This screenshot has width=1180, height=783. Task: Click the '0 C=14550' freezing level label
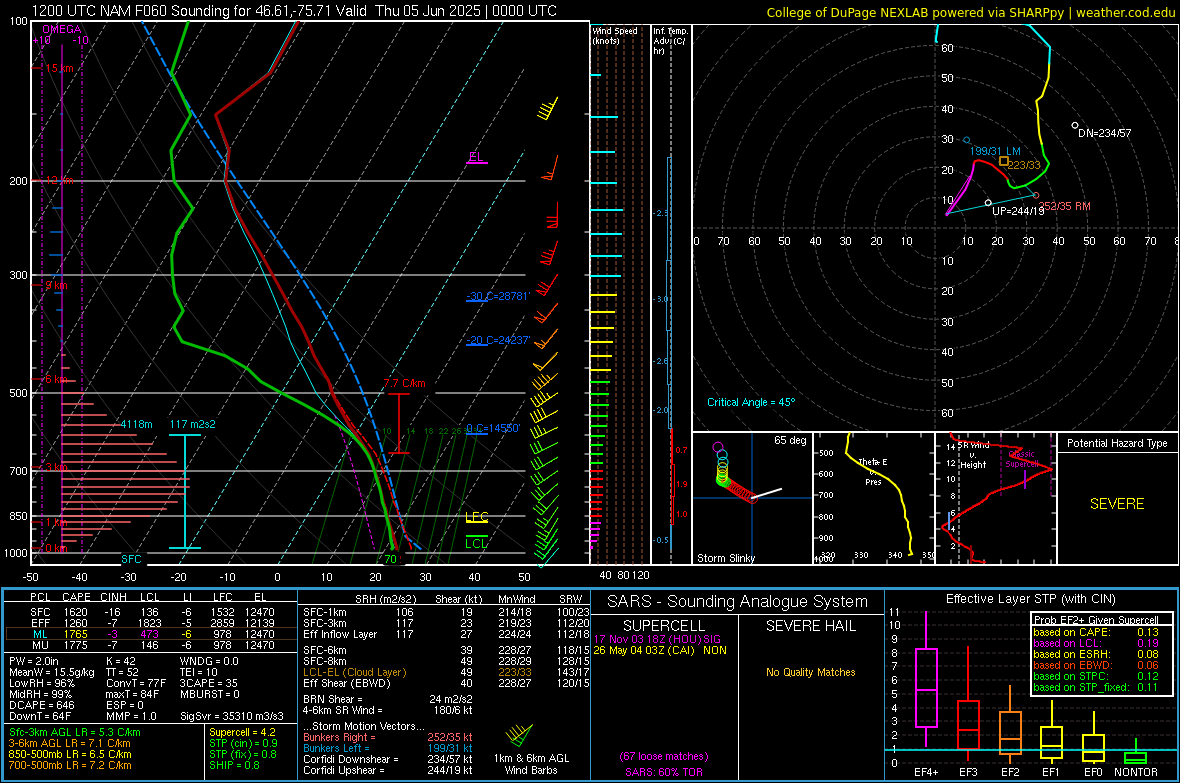(x=493, y=428)
